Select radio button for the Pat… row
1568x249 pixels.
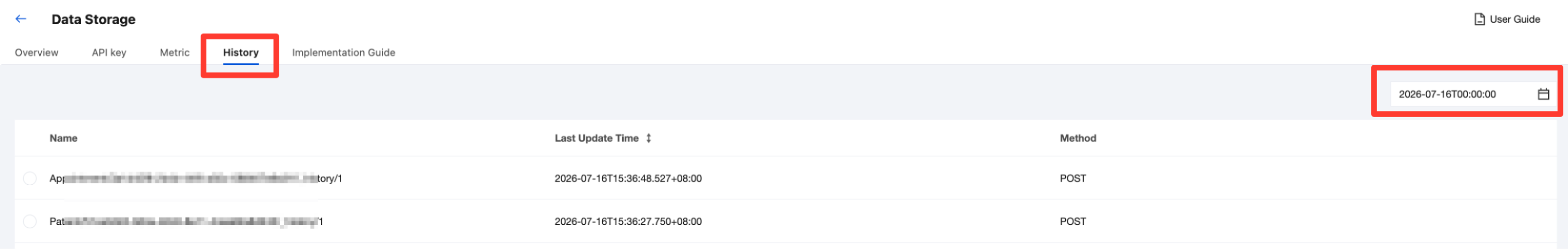[29, 222]
